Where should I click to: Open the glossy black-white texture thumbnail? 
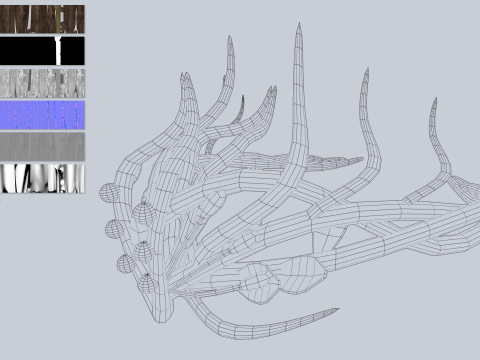[x=42, y=179]
